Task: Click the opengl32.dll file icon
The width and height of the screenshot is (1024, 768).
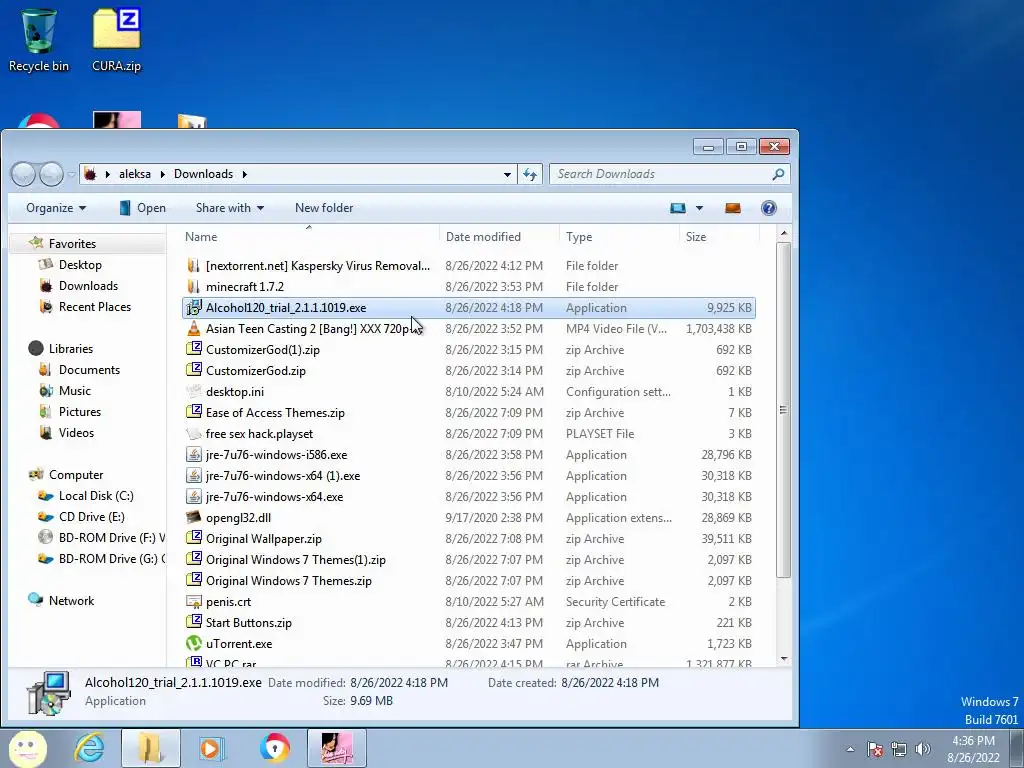Action: 193,518
